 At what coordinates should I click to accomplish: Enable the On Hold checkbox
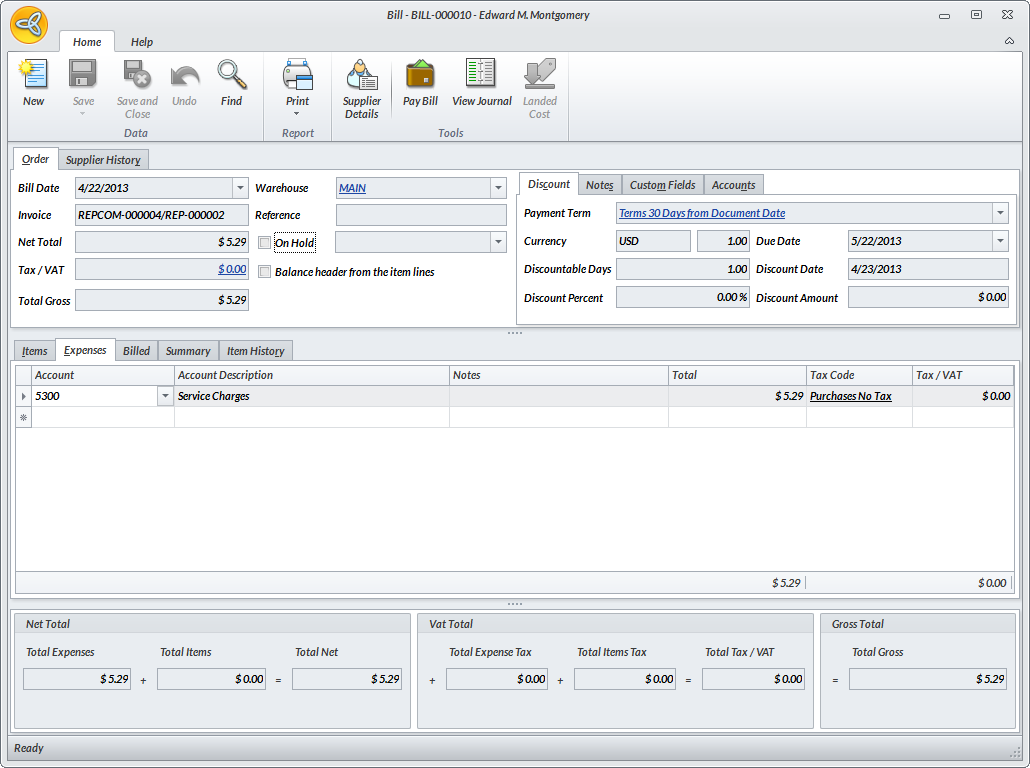(265, 242)
